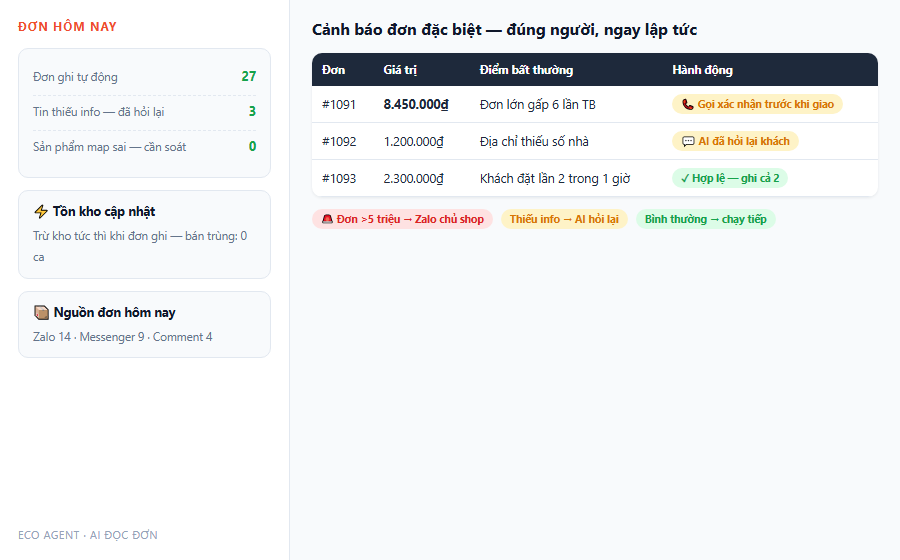This screenshot has width=900, height=560.
Task: Click the lightning bolt icon beside Tồn kho cập nhật
Action: tap(41, 212)
